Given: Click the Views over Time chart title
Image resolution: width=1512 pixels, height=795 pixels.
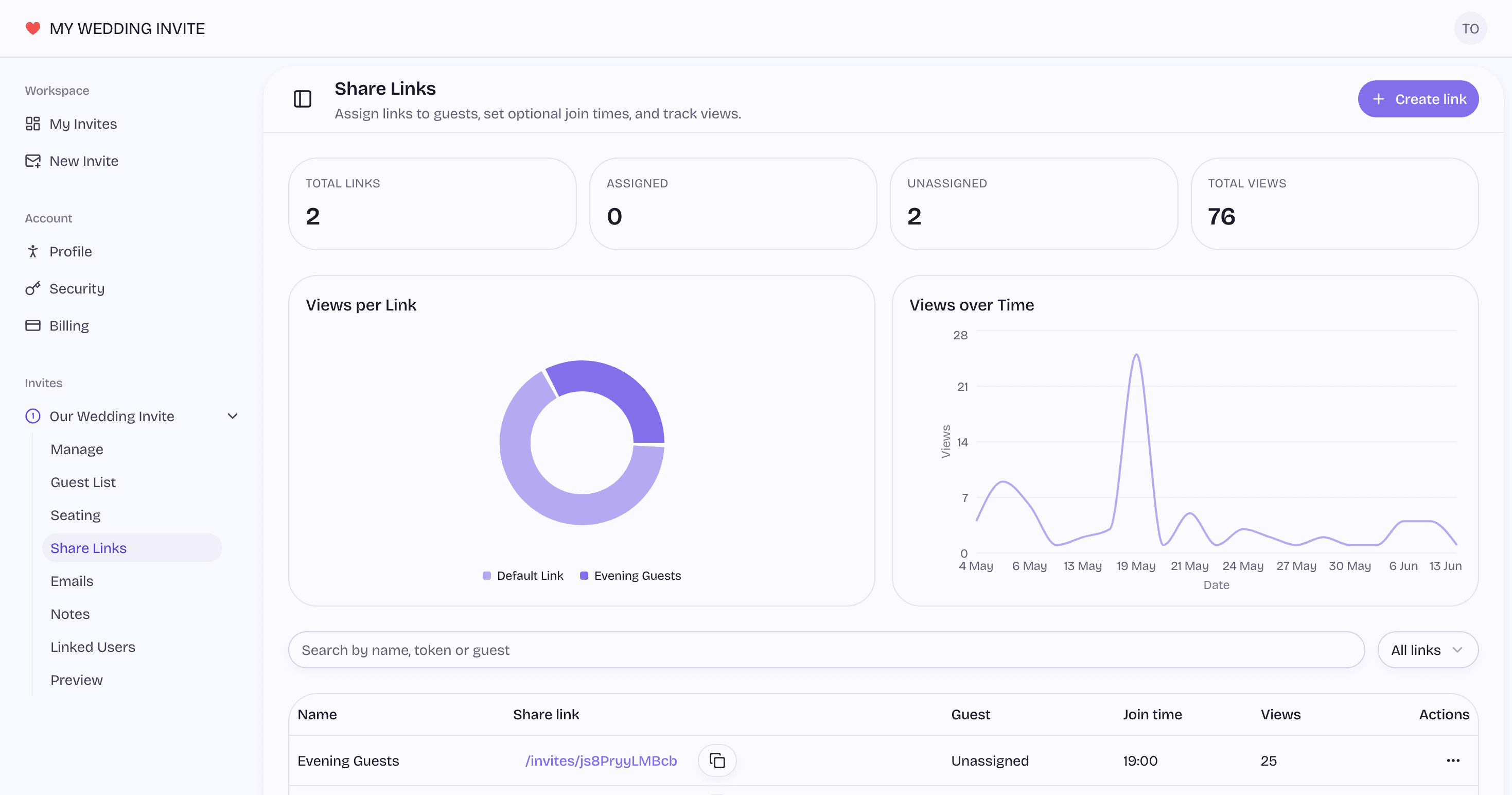Looking at the screenshot, I should point(972,305).
